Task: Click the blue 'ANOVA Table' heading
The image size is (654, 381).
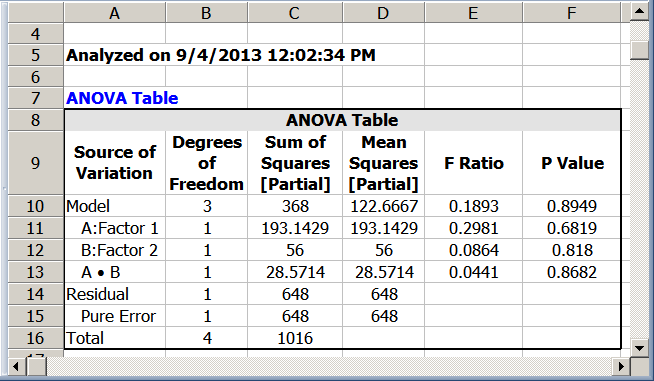Action: click(122, 98)
